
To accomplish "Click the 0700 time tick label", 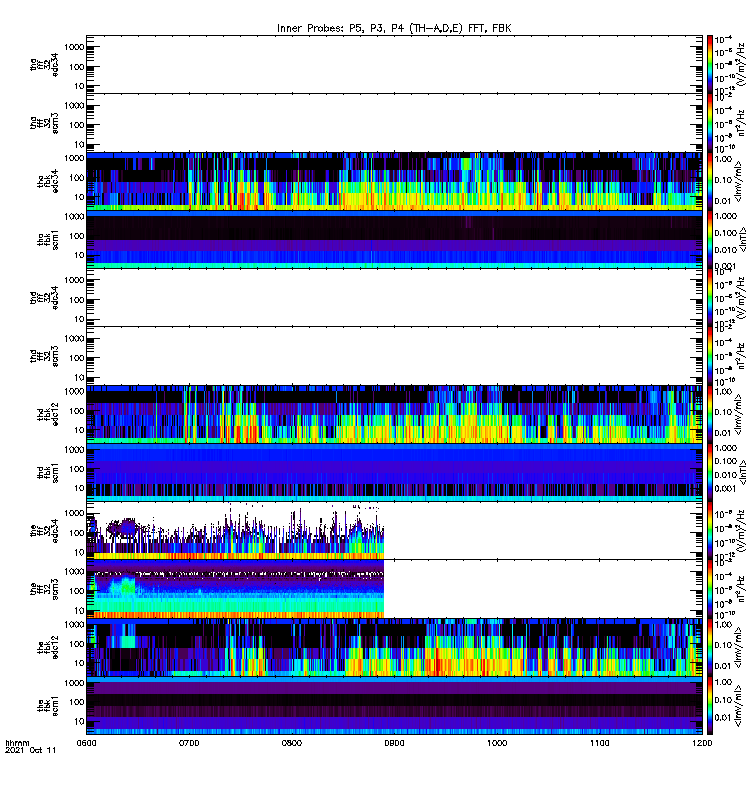I will pos(189,743).
